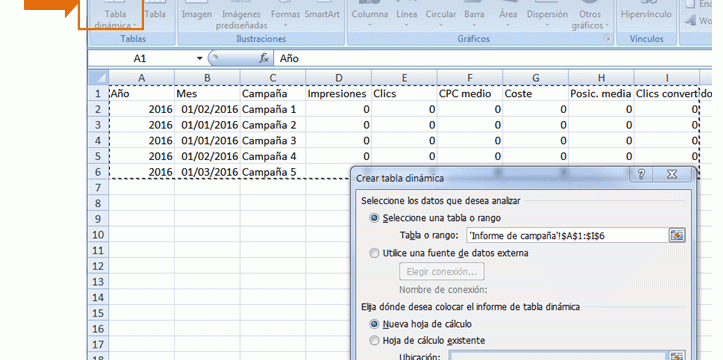Viewport: 723px width, 360px height.
Task: Close the Crear tabla dinámica dialog
Action: click(672, 174)
